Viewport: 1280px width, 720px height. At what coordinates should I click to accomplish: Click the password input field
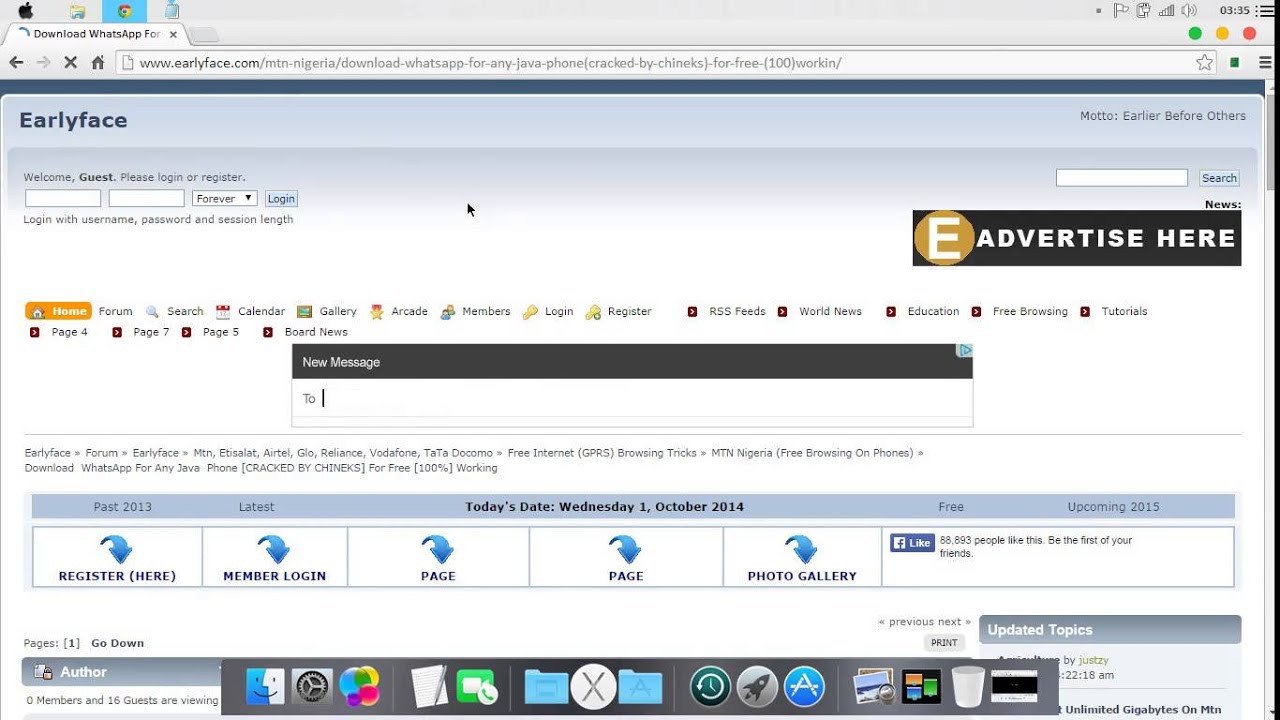coord(146,198)
